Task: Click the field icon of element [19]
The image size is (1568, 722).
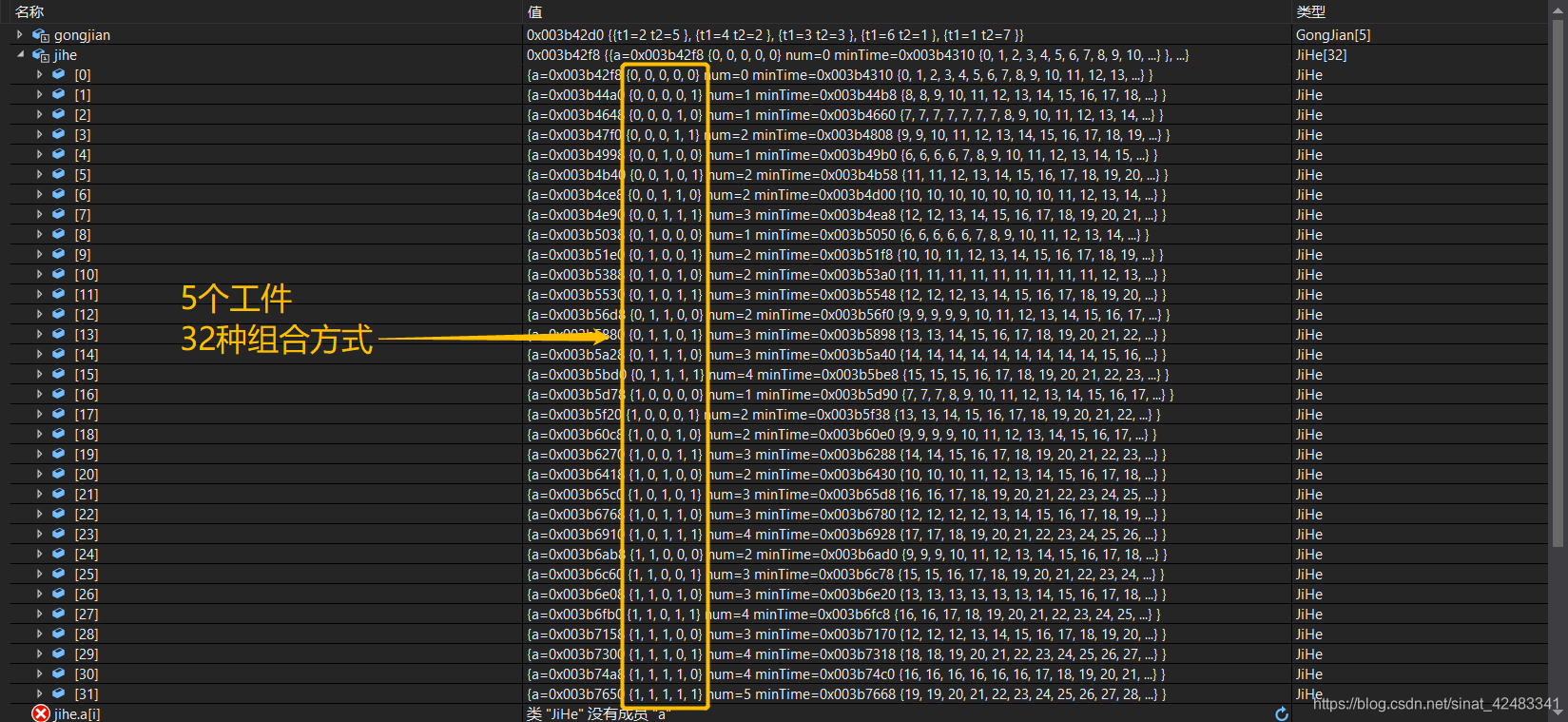Action: [59, 454]
